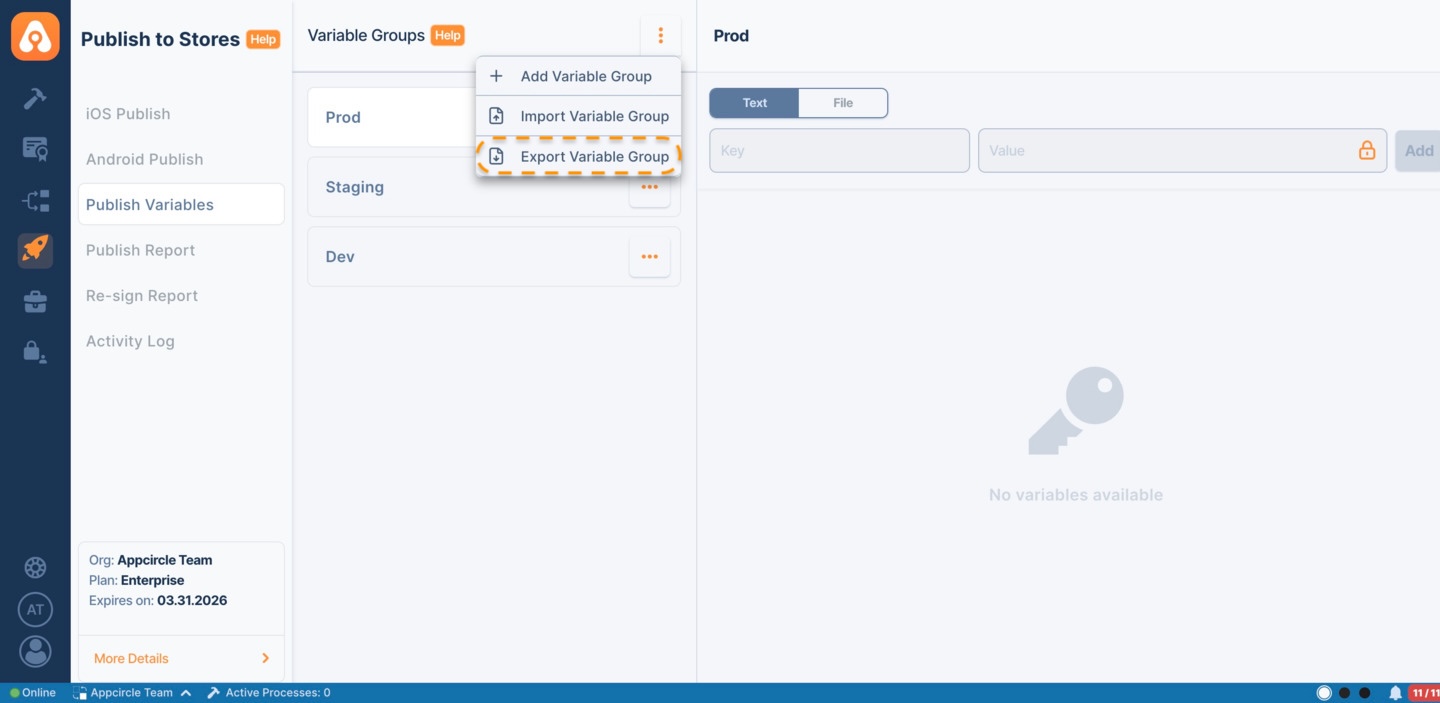Image resolution: width=1440 pixels, height=703 pixels.
Task: Open the three-dot menu for Dev group
Action: [649, 256]
